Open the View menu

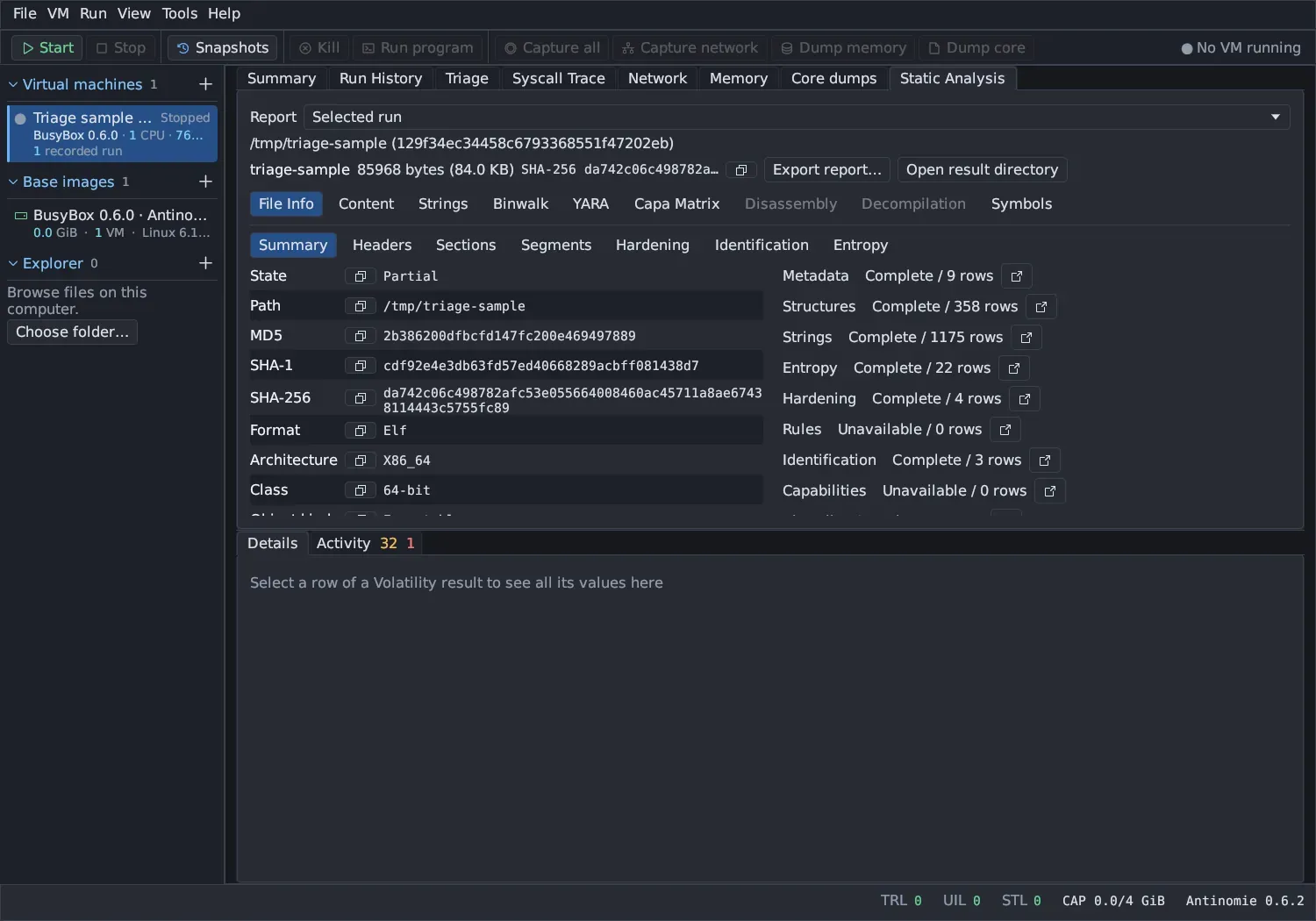pos(134,13)
